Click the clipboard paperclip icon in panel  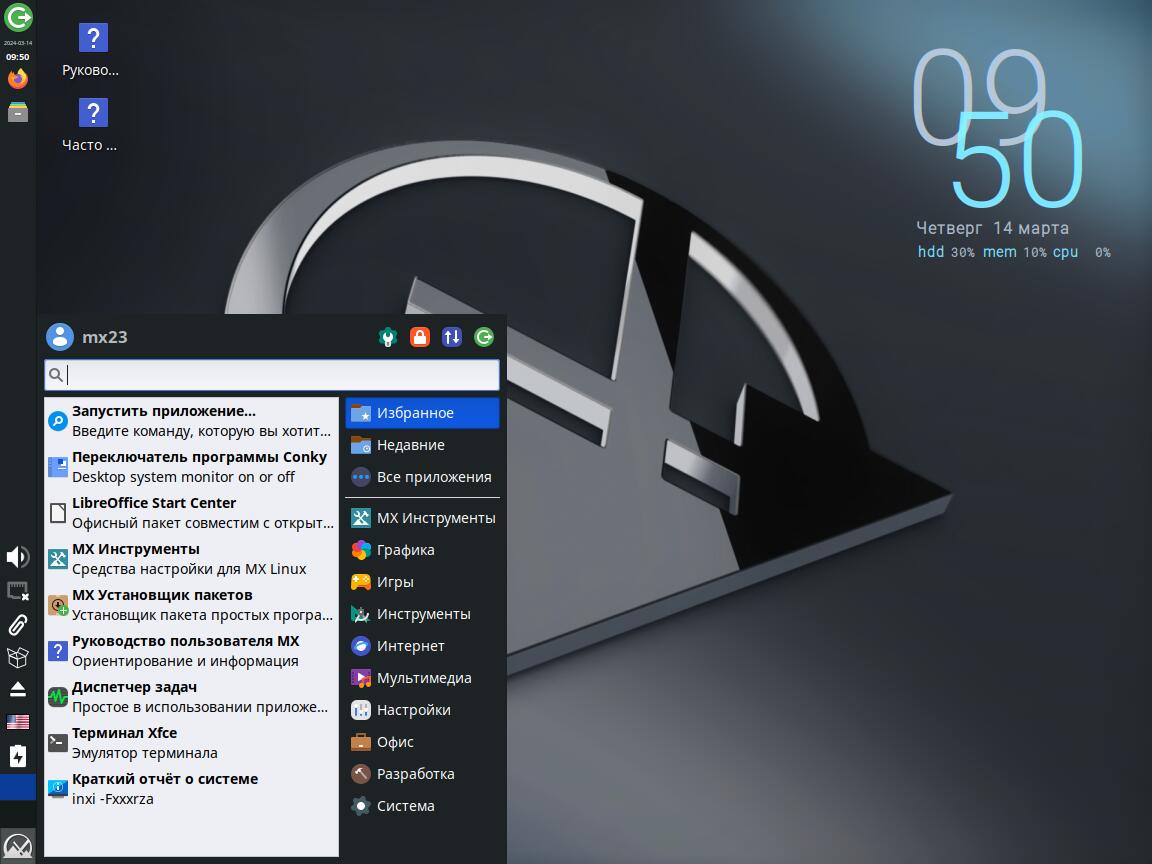pos(18,625)
